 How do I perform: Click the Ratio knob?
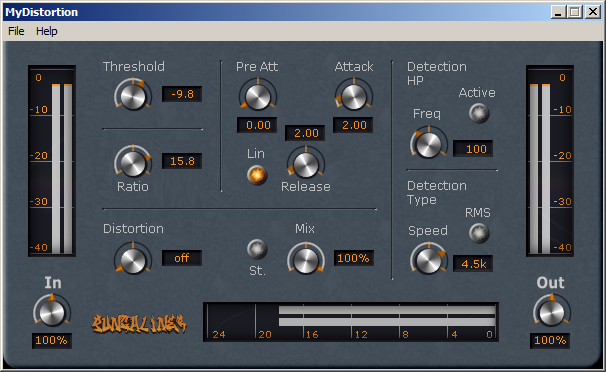[x=133, y=162]
